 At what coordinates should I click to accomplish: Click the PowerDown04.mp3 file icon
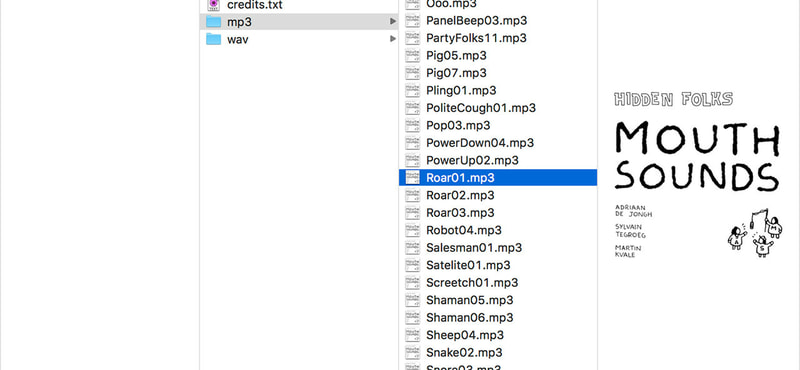click(412, 143)
